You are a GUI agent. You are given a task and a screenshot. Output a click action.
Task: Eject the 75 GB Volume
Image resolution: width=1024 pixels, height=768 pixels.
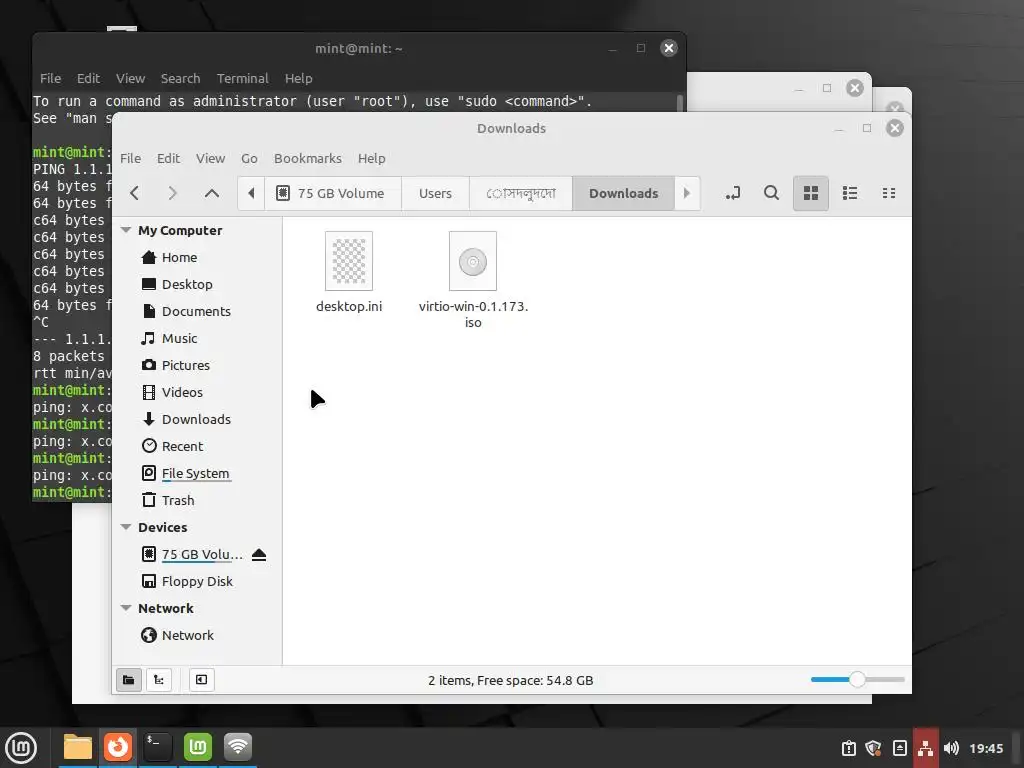[x=259, y=554]
